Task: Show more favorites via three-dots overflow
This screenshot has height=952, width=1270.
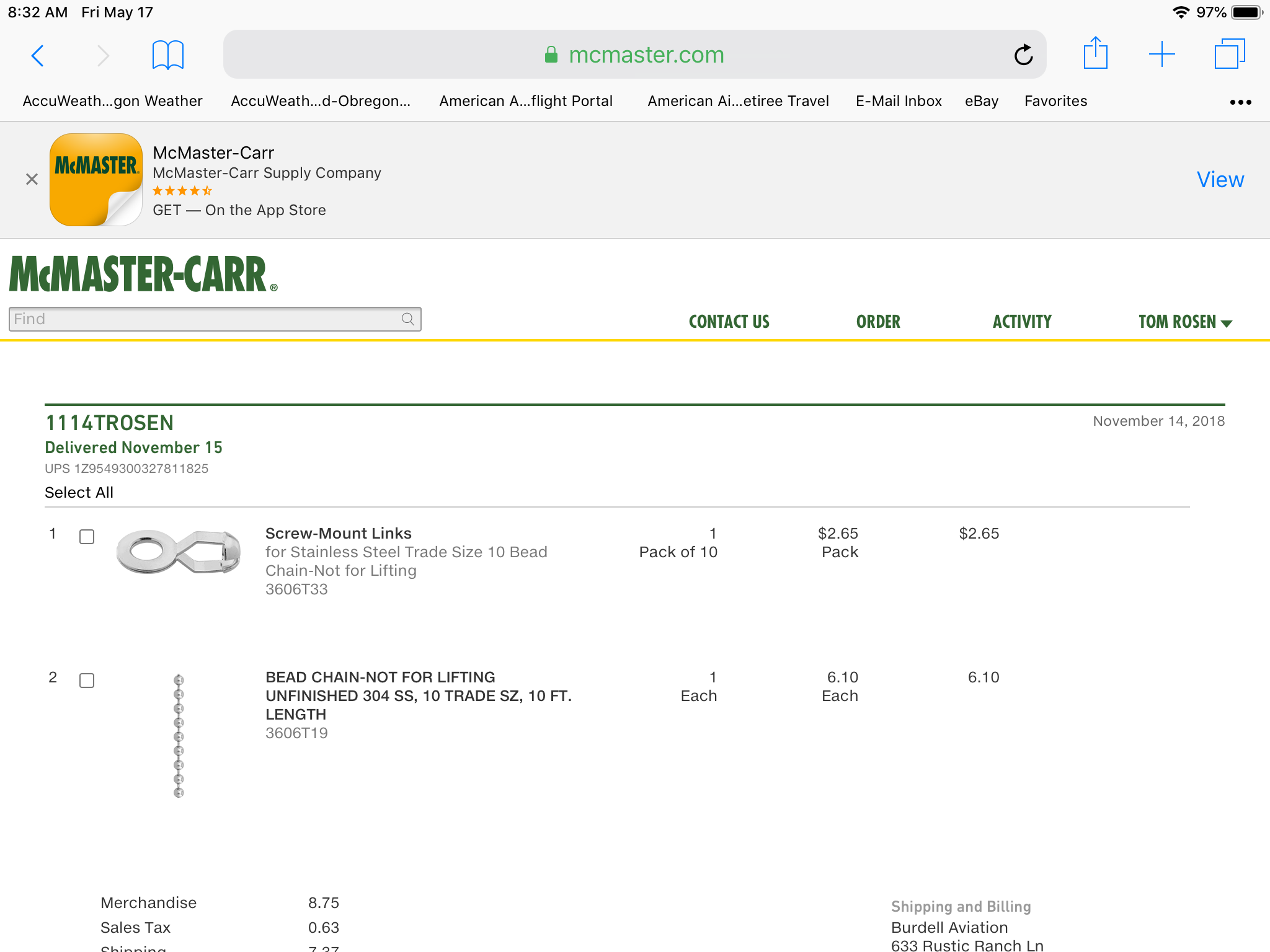Action: coord(1240,102)
